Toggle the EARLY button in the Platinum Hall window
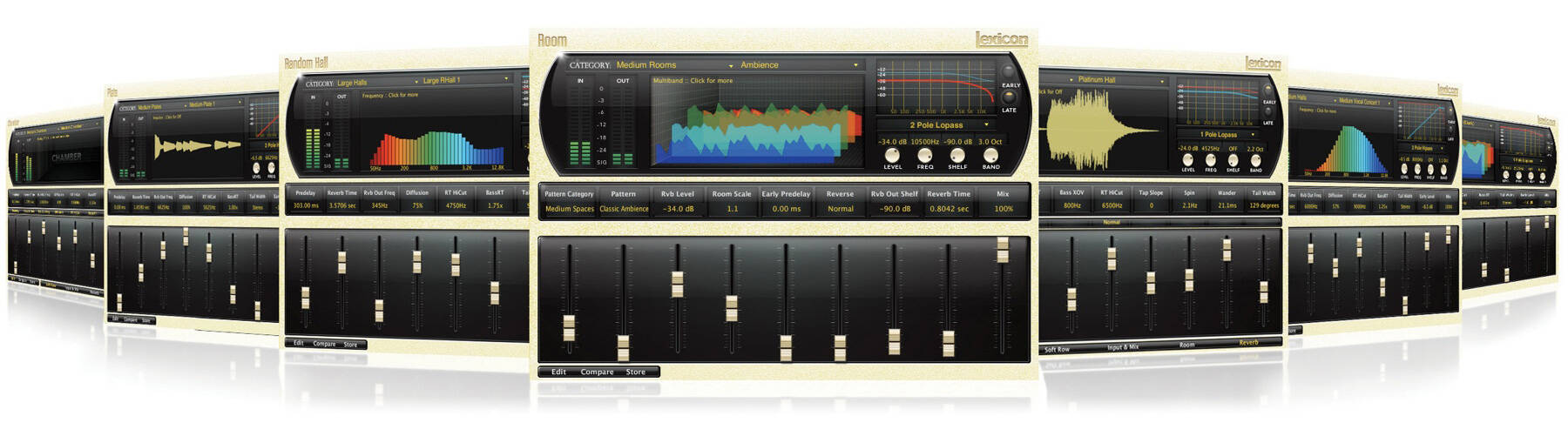 pyautogui.click(x=1267, y=91)
